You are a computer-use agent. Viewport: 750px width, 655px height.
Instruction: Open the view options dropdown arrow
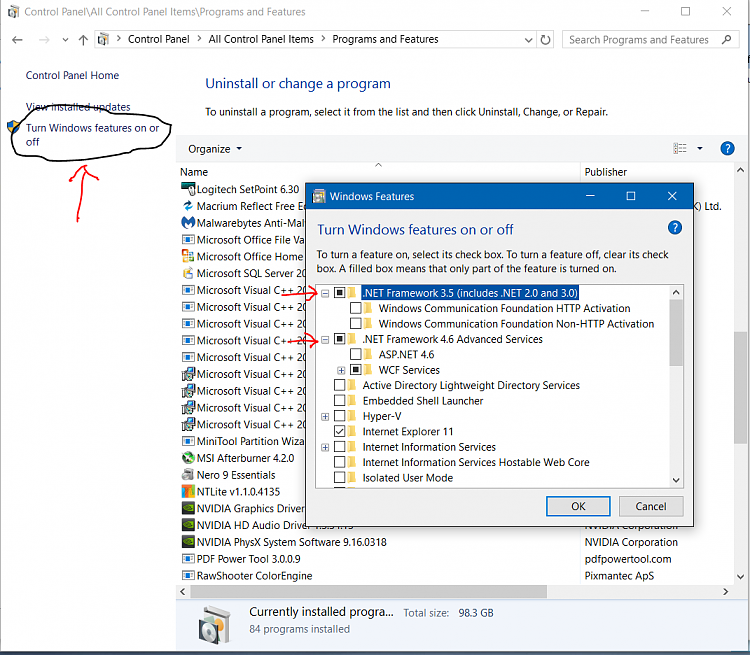pyautogui.click(x=700, y=148)
